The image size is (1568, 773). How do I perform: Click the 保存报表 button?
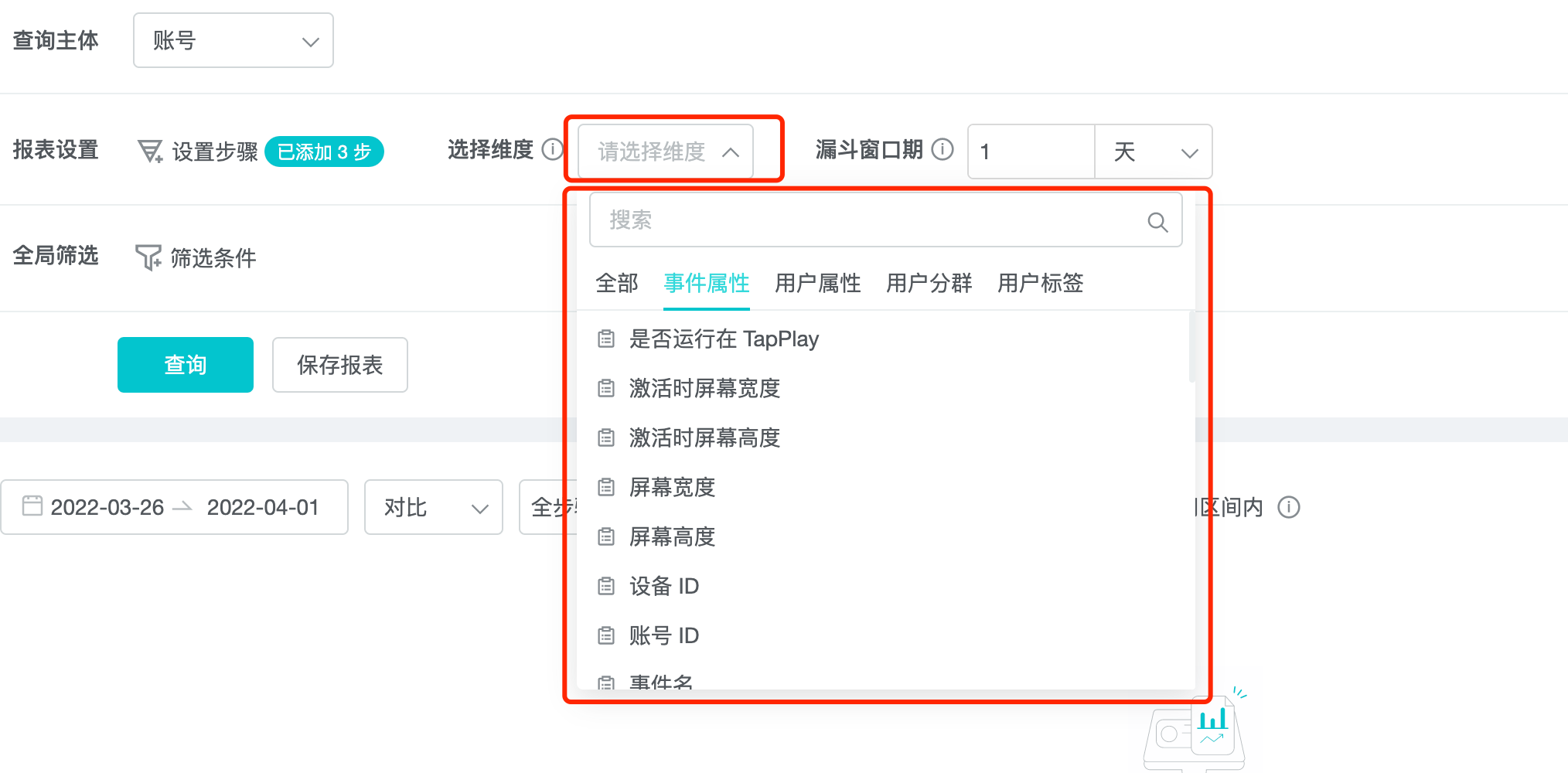point(339,365)
